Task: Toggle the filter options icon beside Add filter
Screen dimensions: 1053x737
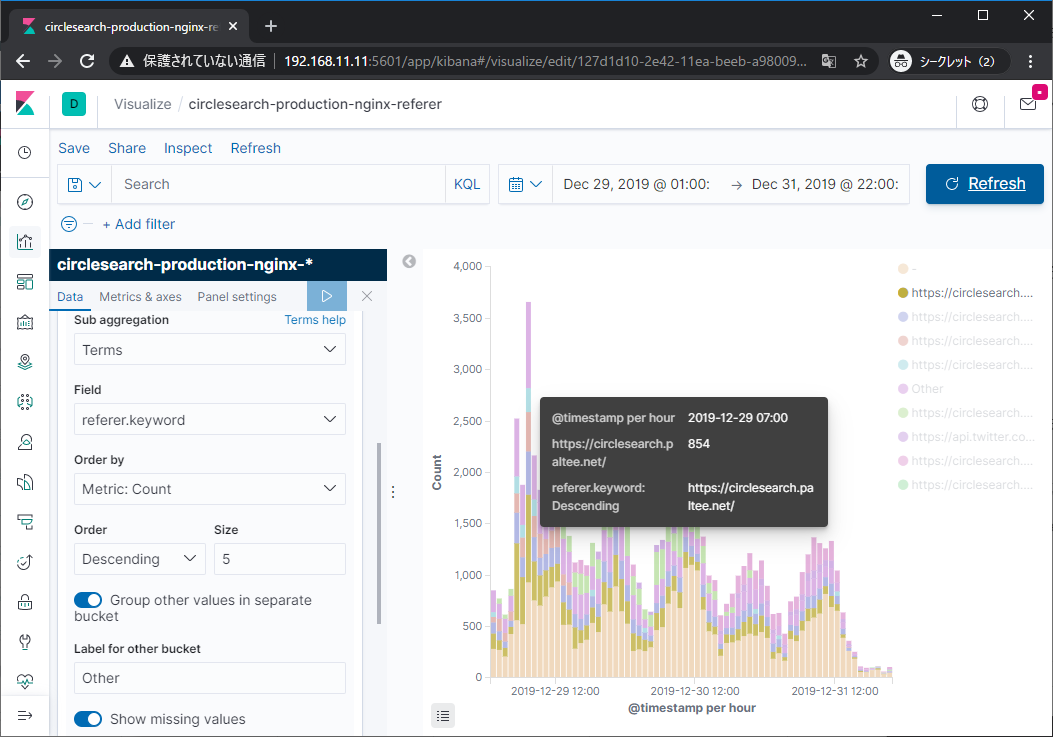Action: tap(69, 224)
